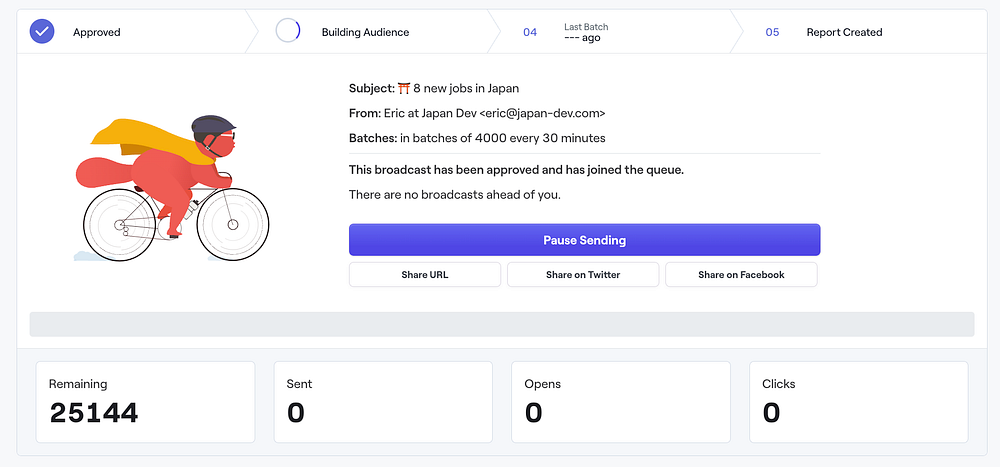Click the Sent count card
Screen dimensions: 1000x467
tap(383, 402)
